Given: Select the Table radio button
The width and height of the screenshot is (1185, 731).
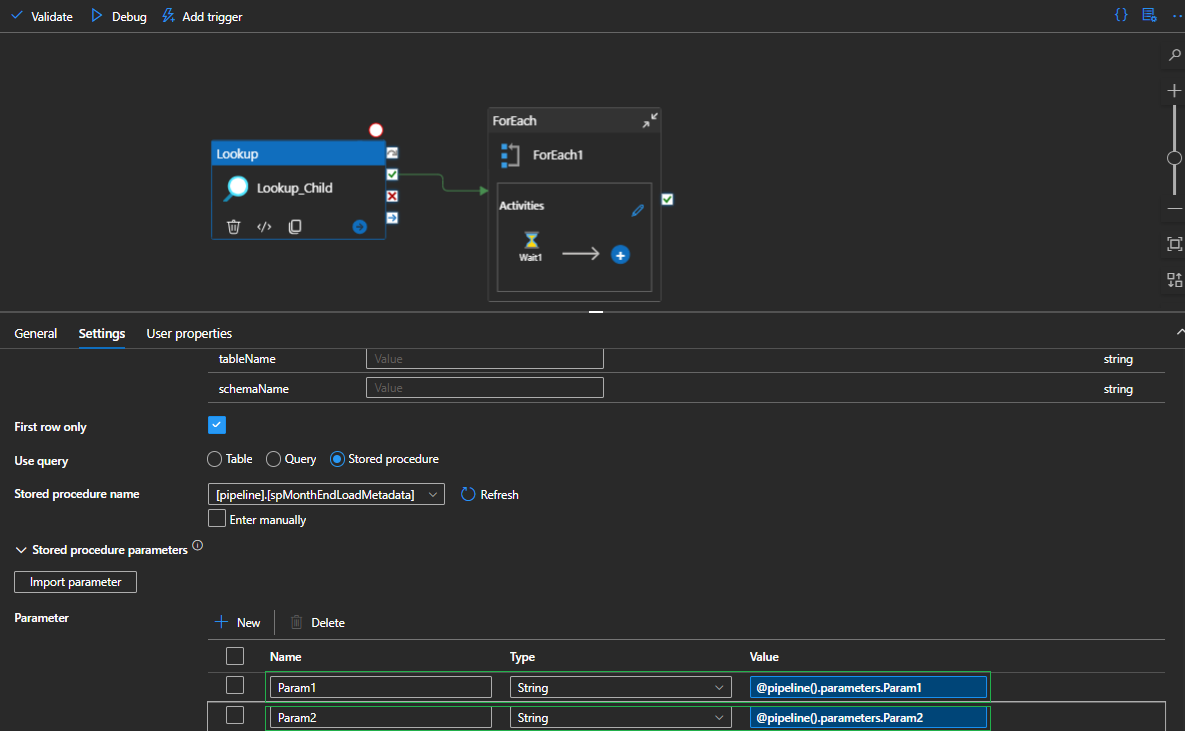Looking at the screenshot, I should tap(215, 459).
